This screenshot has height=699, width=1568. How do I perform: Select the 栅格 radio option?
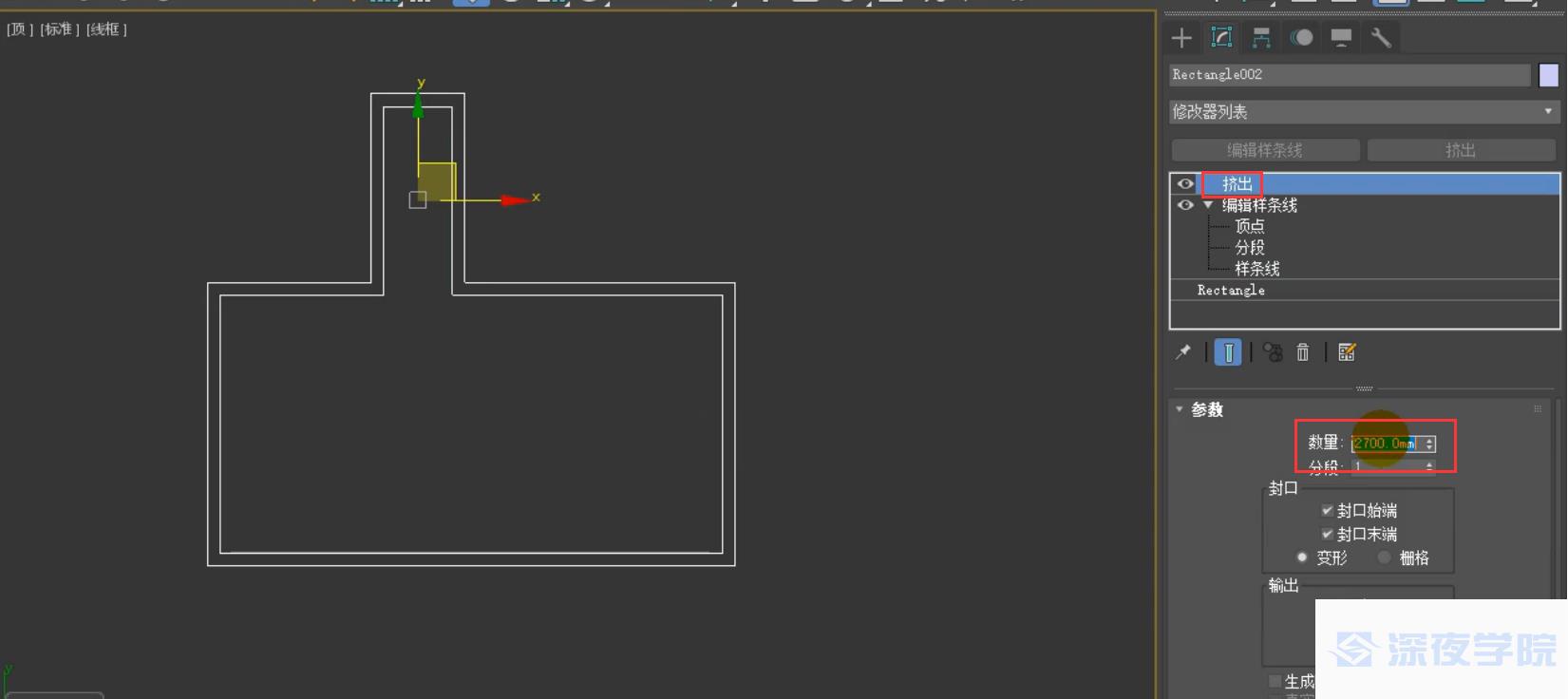click(x=1385, y=557)
